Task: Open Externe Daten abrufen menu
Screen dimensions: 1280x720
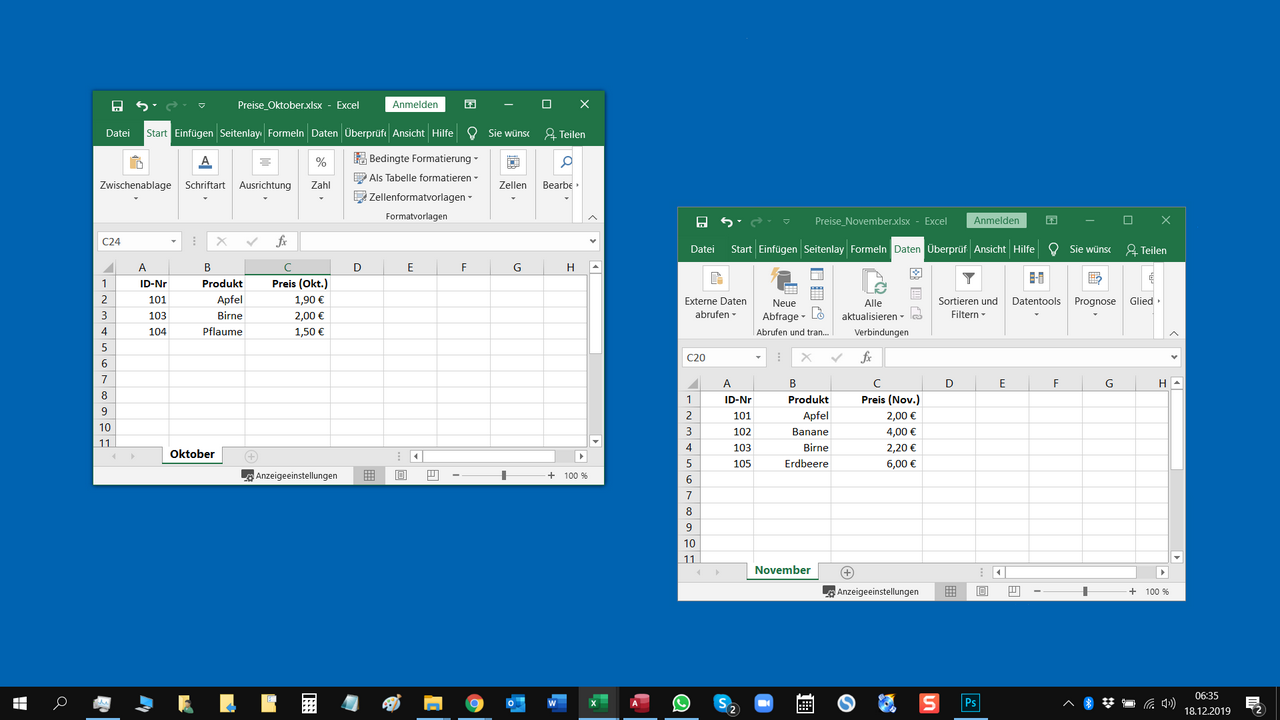Action: click(x=716, y=292)
